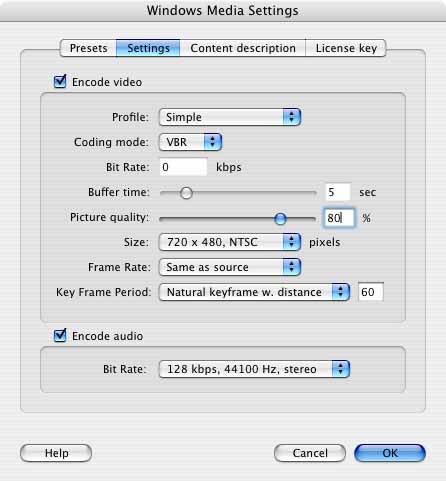This screenshot has width=446, height=481.
Task: Open the Profile dropdown showing Simple
Action: tap(230, 117)
